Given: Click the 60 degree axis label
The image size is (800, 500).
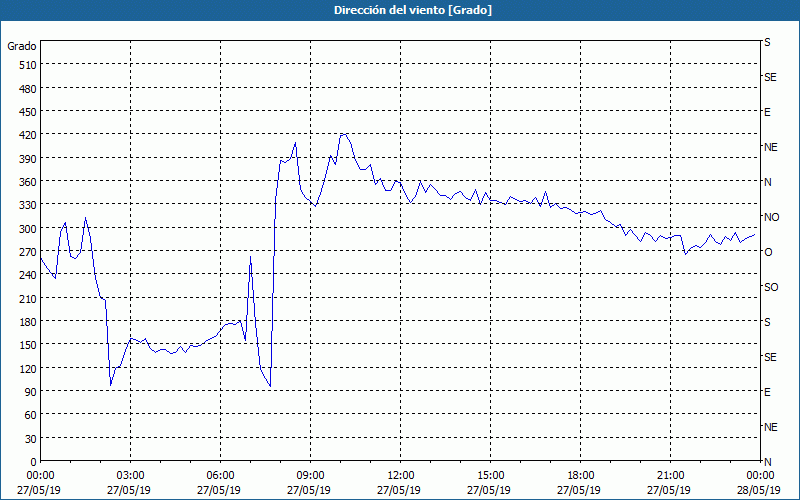Looking at the screenshot, I should pyautogui.click(x=31, y=415).
